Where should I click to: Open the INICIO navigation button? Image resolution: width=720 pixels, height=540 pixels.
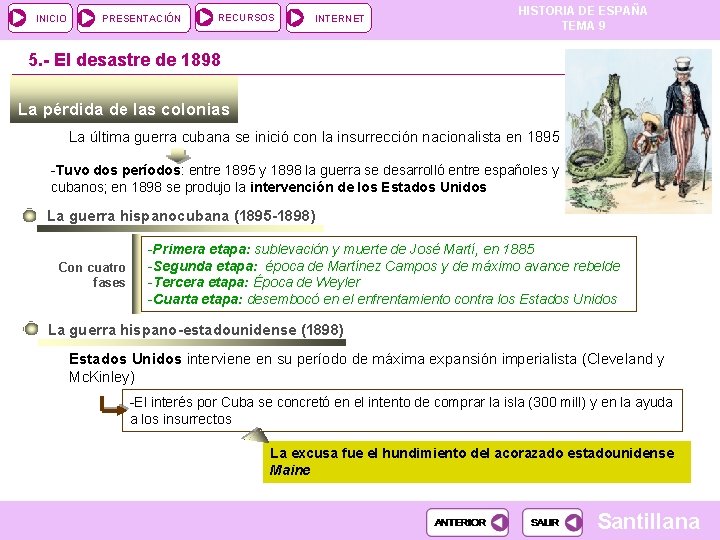coord(40,18)
